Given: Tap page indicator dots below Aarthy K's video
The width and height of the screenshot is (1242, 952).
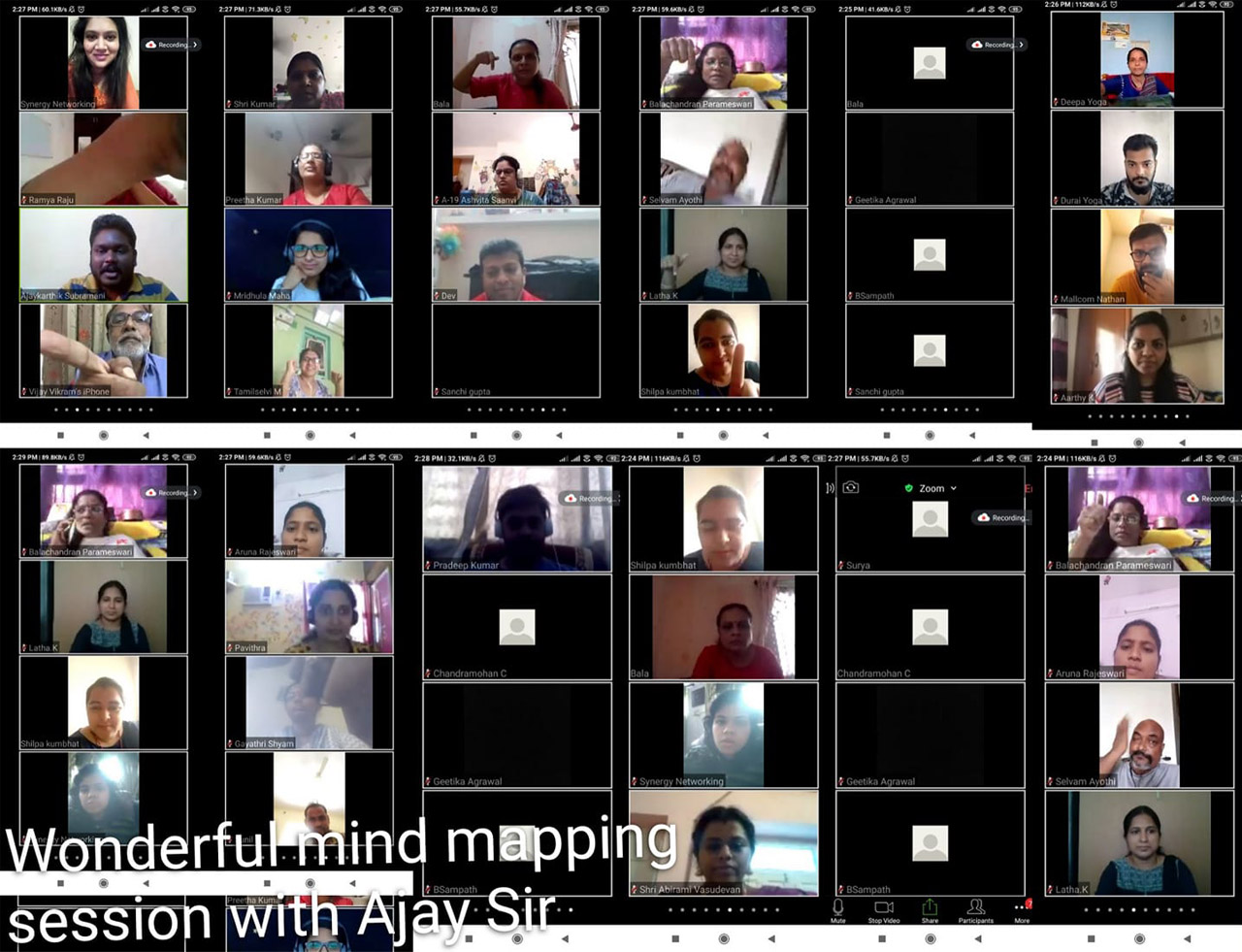Looking at the screenshot, I should pyautogui.click(x=1136, y=416).
